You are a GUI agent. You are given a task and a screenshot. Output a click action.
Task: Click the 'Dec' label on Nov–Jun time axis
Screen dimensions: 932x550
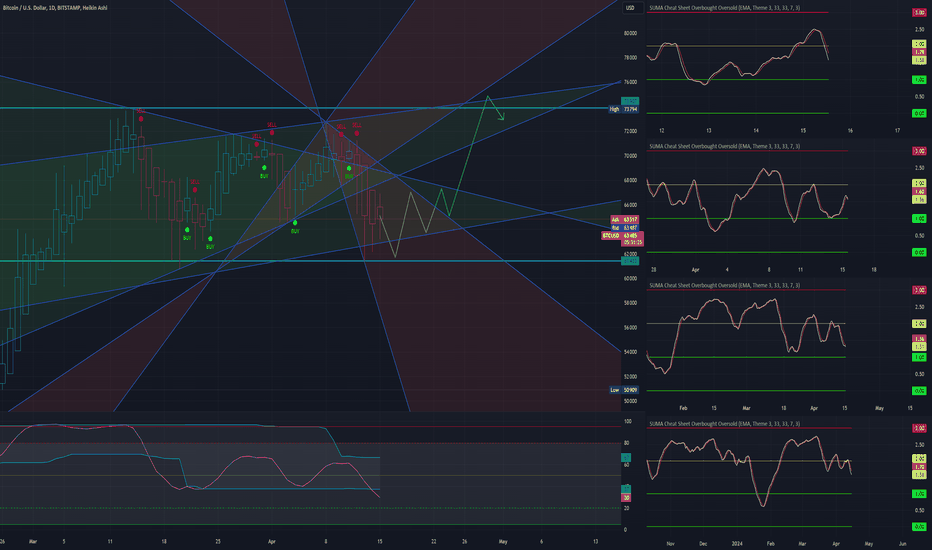point(703,543)
